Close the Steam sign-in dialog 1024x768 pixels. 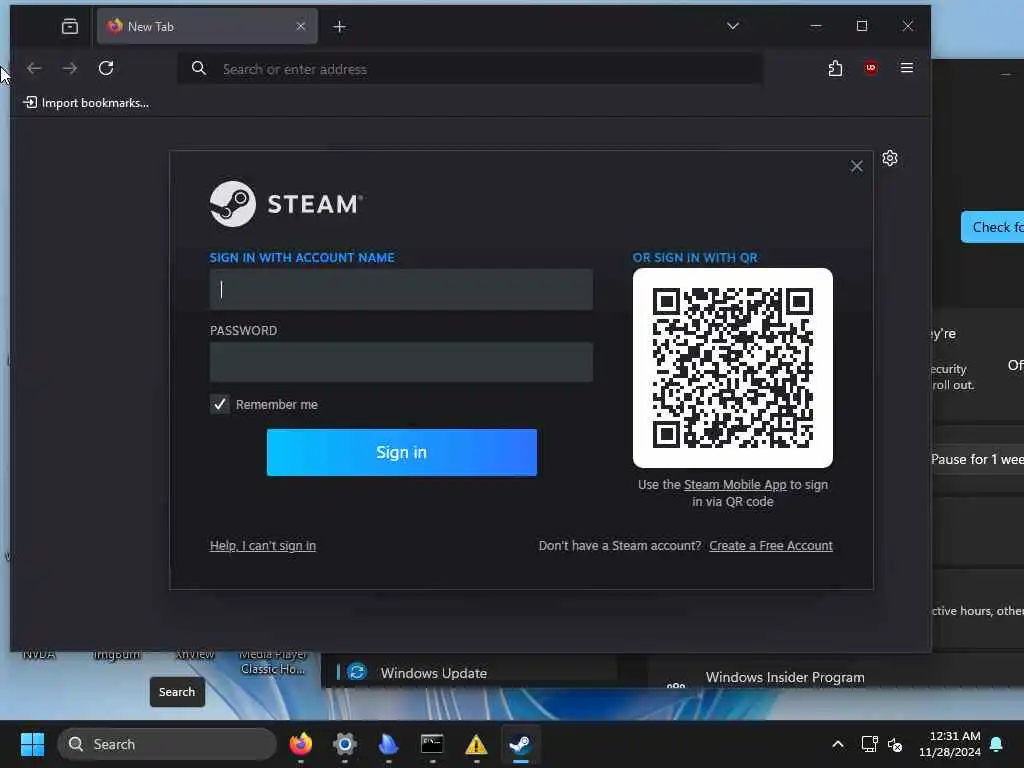(856, 167)
